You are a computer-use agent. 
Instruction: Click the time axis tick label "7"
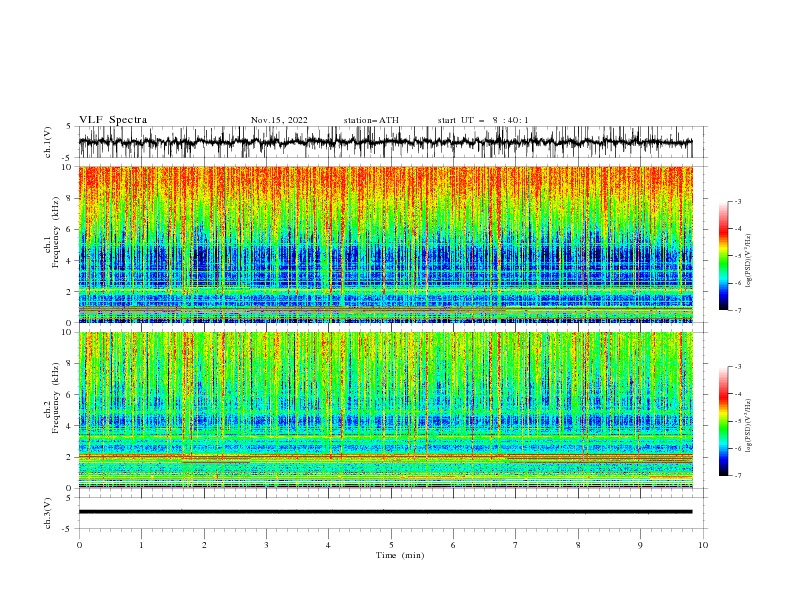point(516,545)
